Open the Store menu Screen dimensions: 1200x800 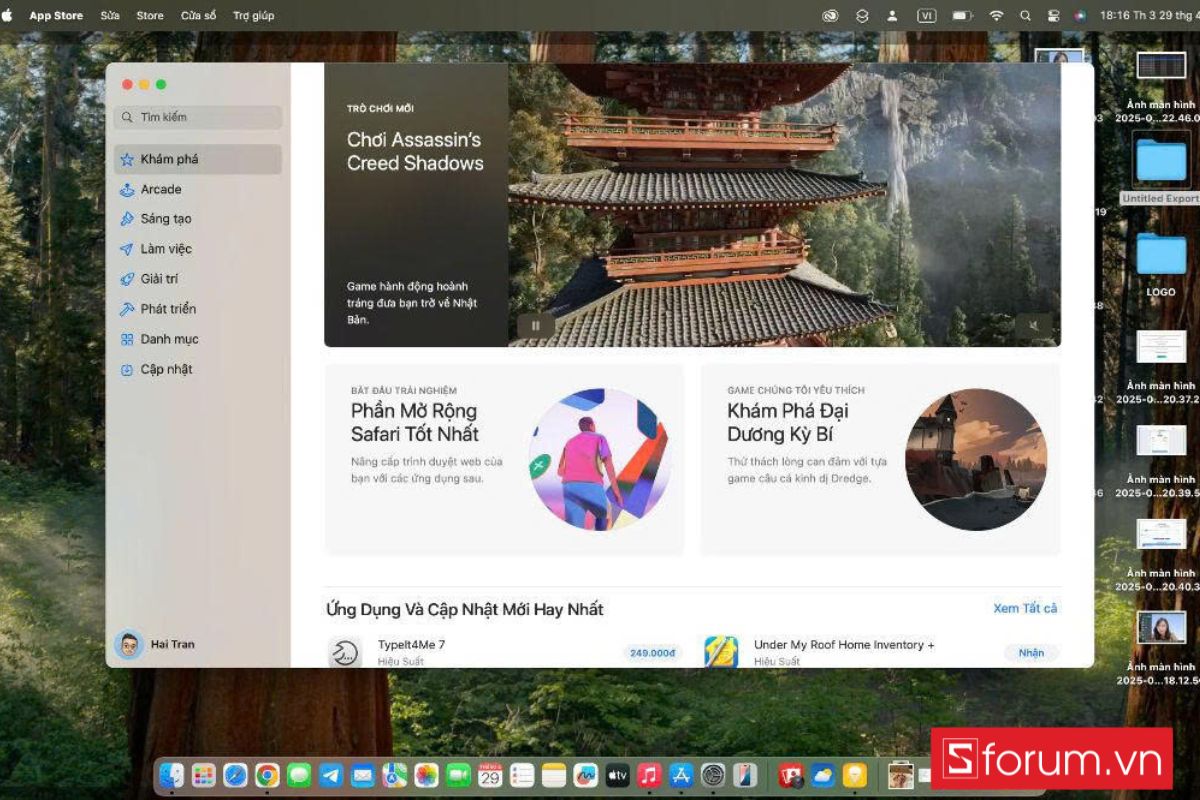150,16
